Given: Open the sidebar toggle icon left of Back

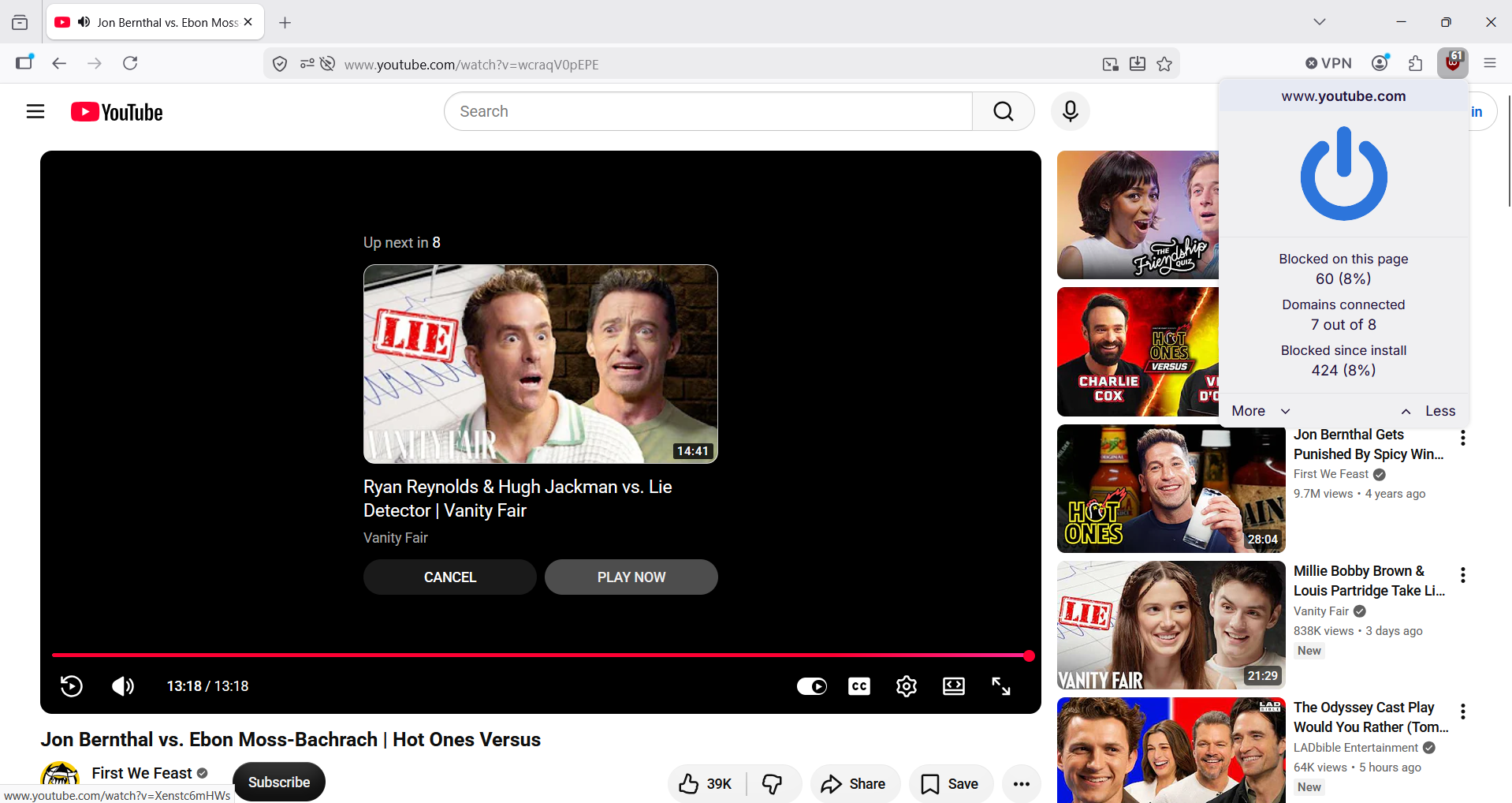Looking at the screenshot, I should 24,63.
